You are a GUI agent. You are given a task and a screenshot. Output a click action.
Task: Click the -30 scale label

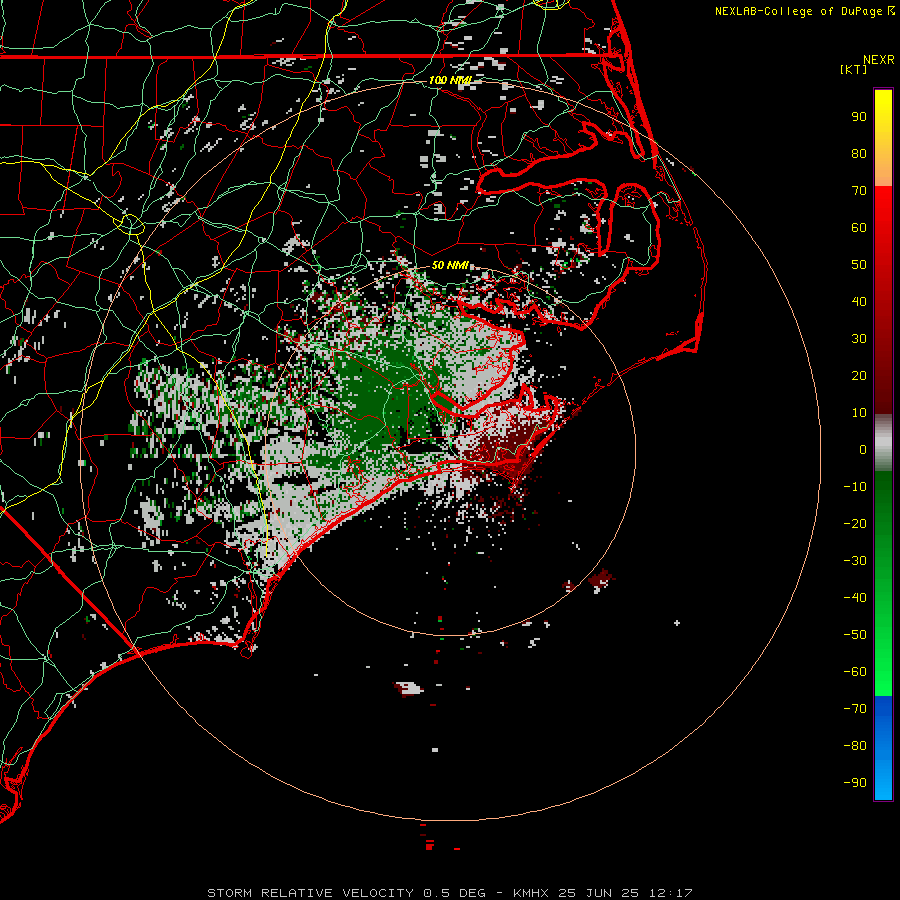pyautogui.click(x=855, y=561)
